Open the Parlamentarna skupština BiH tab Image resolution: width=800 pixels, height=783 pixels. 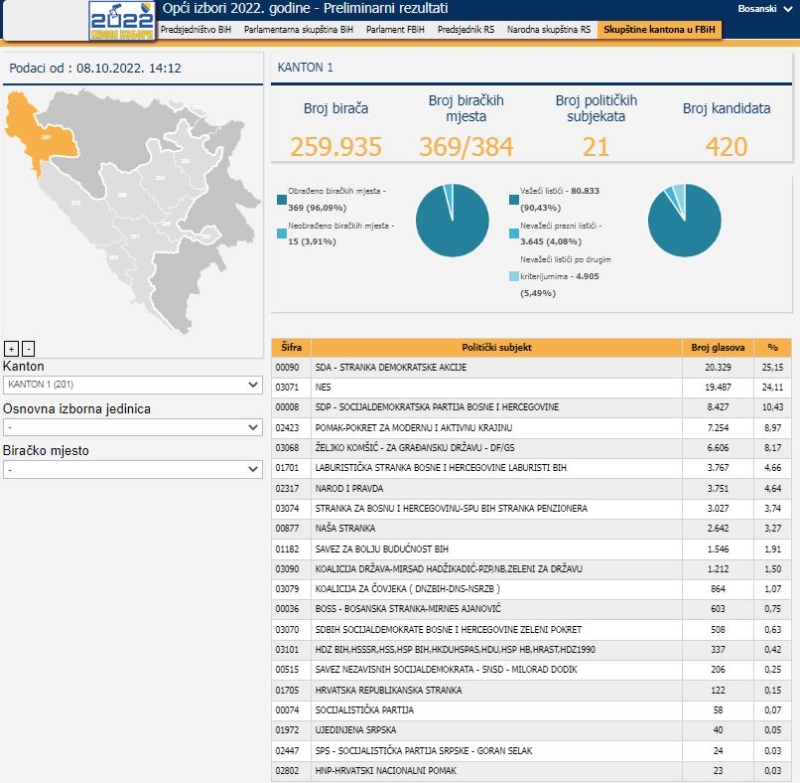tap(298, 30)
